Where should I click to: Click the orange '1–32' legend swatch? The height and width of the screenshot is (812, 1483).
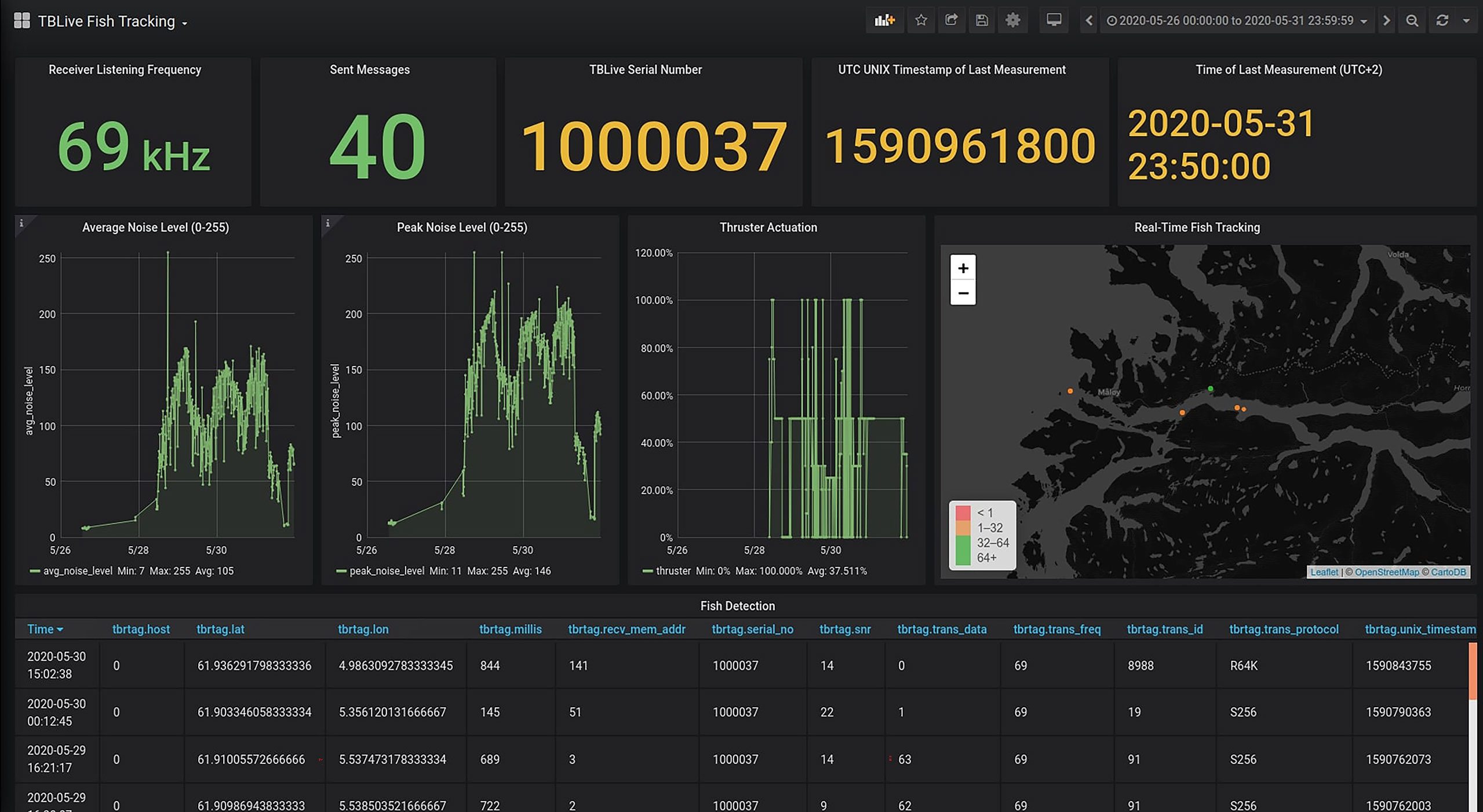[x=963, y=528]
